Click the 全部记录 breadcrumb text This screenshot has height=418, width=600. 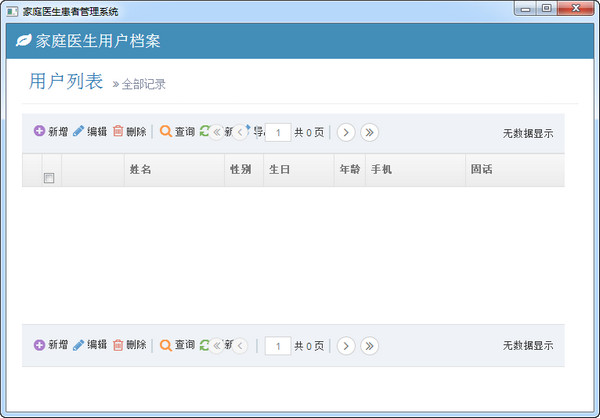click(143, 84)
